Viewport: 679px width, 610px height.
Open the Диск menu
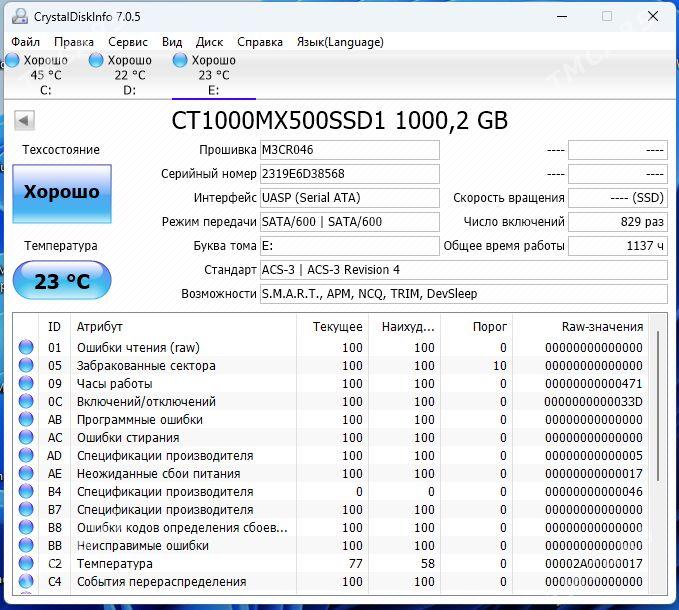[x=209, y=42]
